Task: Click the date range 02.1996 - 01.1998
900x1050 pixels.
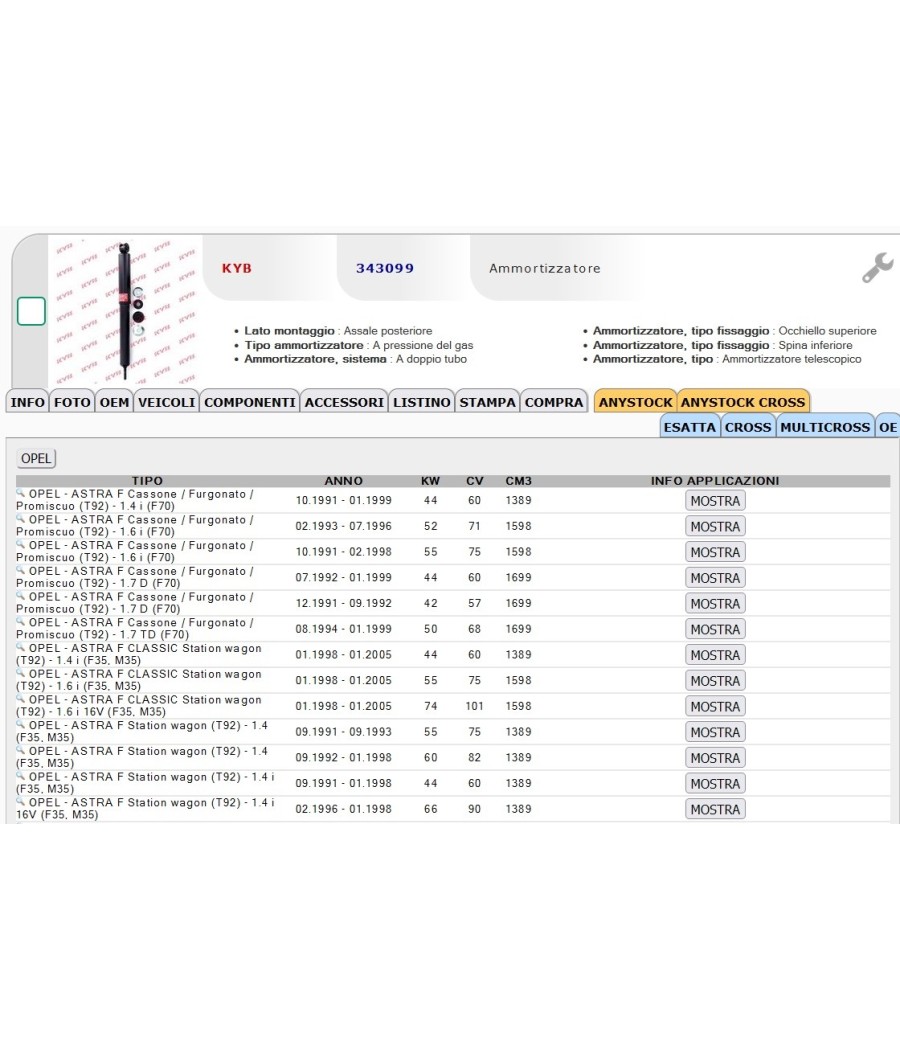Action: pos(344,809)
